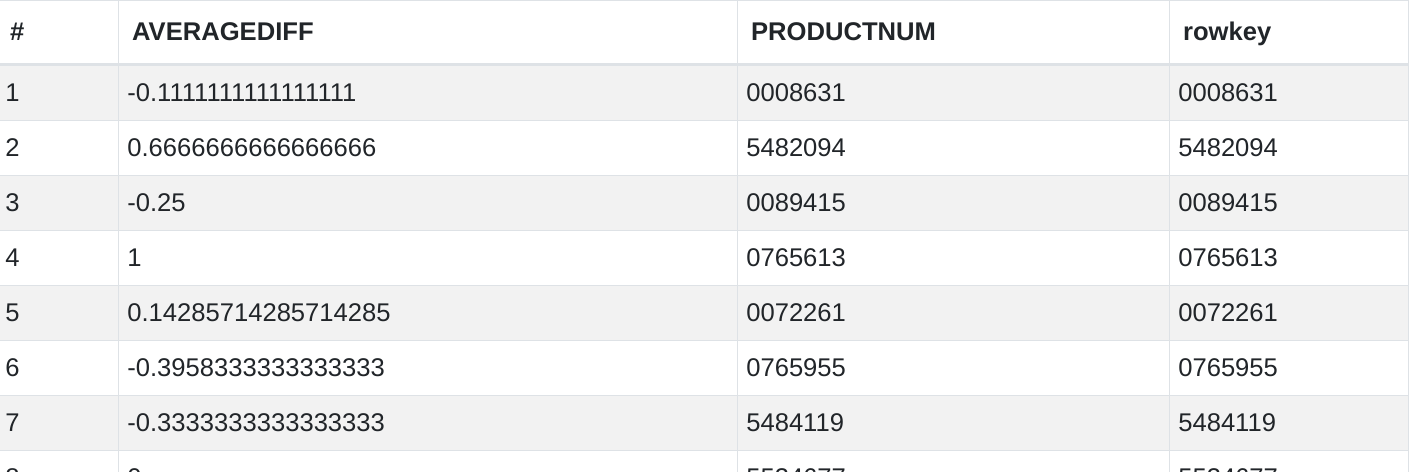Click 5484119 in the rowkey column
The width and height of the screenshot is (1413, 472).
[1227, 423]
